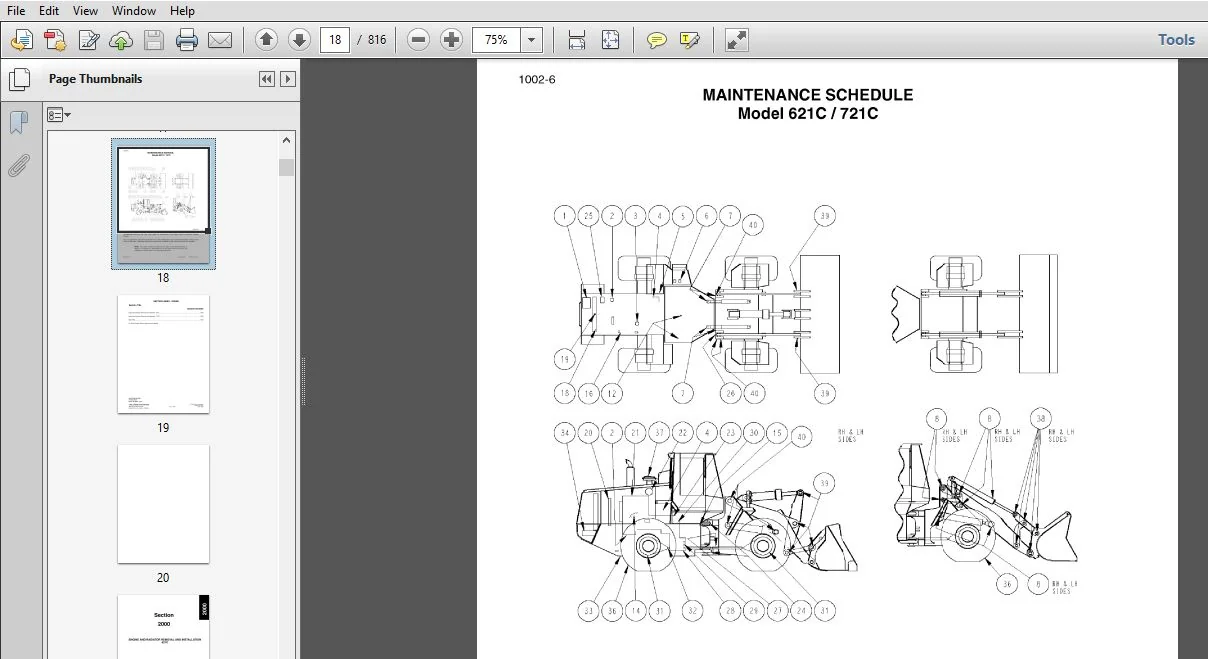The height and width of the screenshot is (659, 1208).
Task: Click the Read mode expand icon
Action: coord(737,40)
